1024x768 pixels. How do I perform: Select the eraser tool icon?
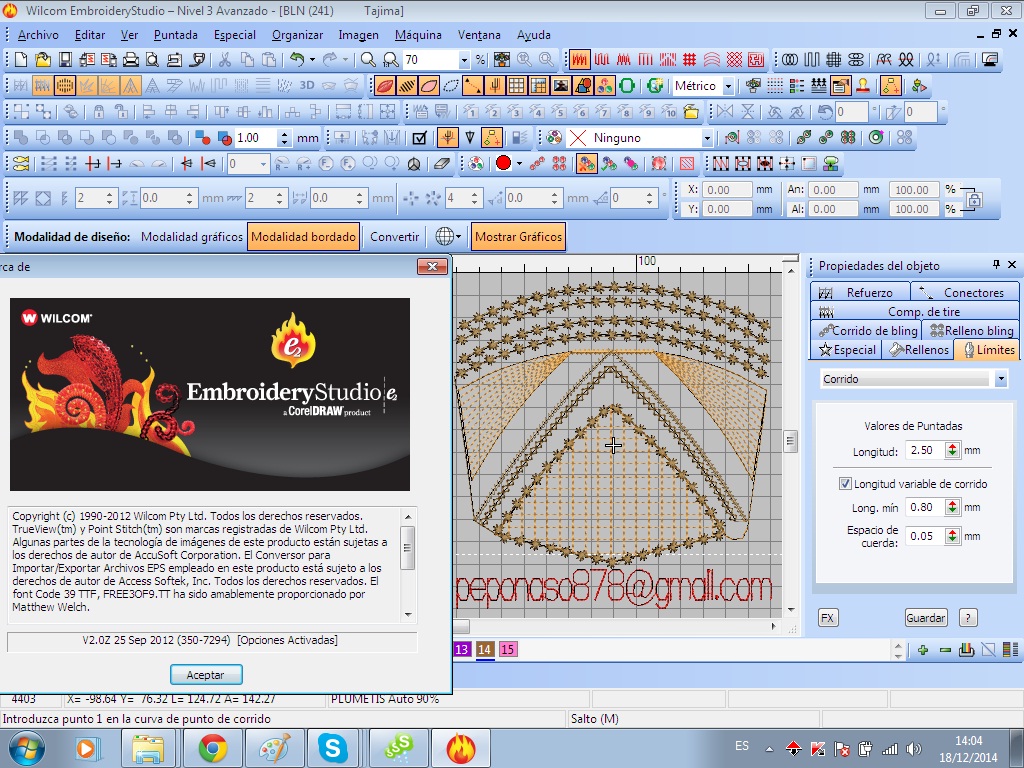[442, 163]
